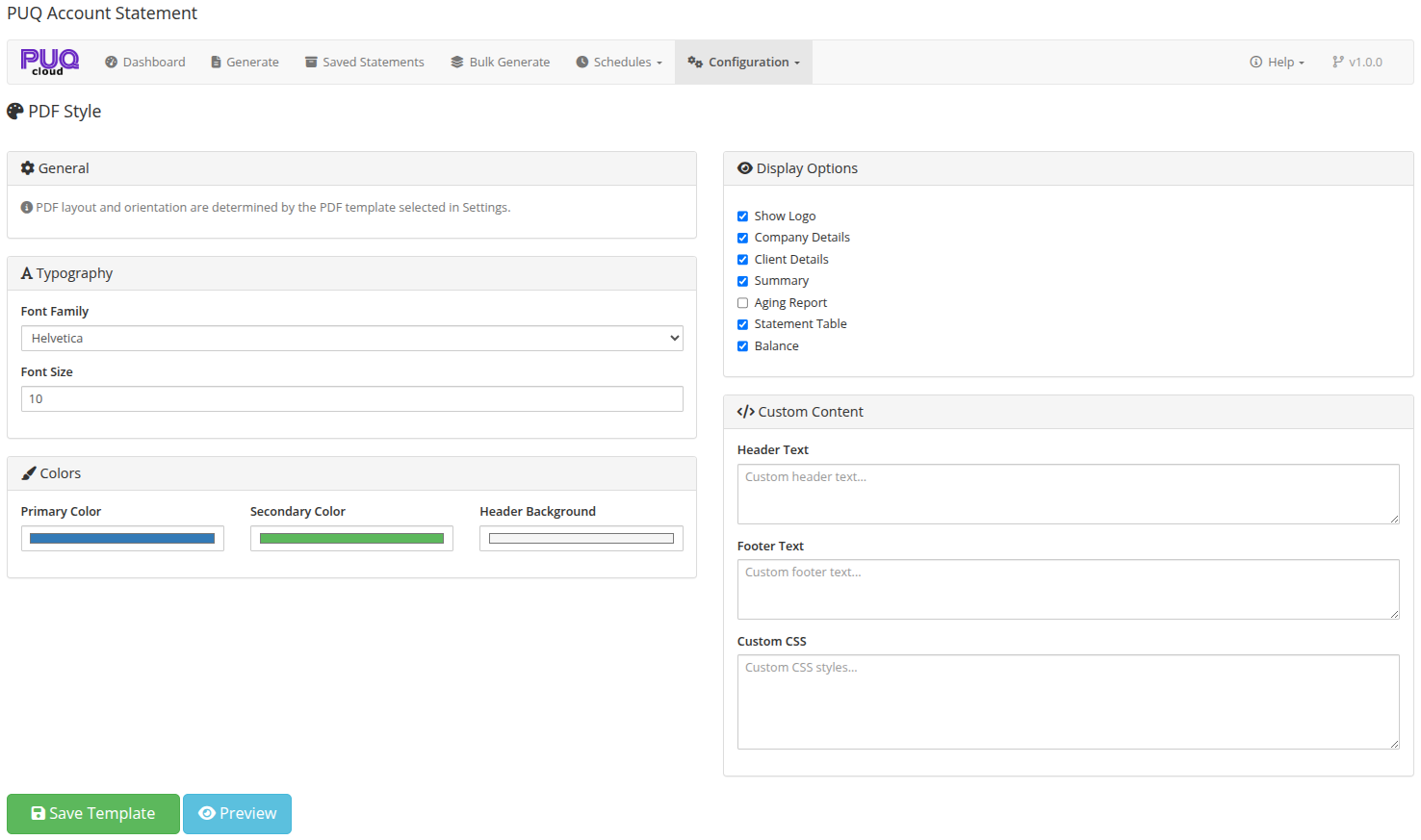Open the Font Family dropdown

click(x=351, y=339)
